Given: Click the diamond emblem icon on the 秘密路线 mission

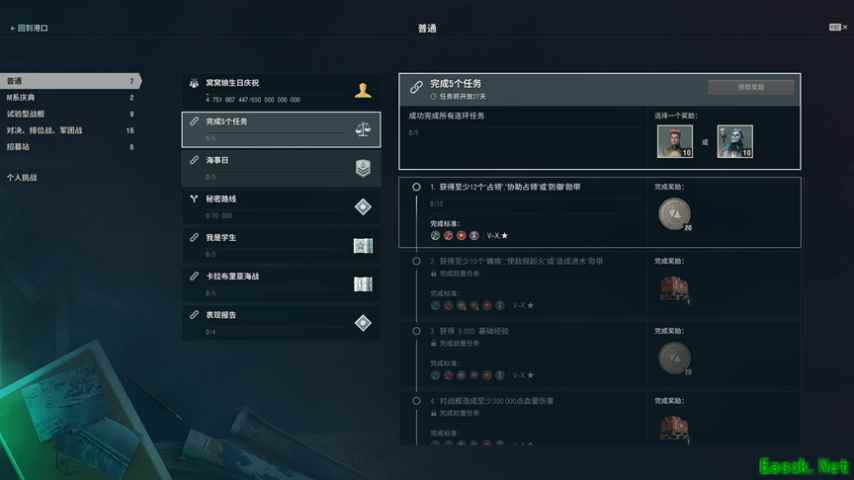Looking at the screenshot, I should 363,206.
